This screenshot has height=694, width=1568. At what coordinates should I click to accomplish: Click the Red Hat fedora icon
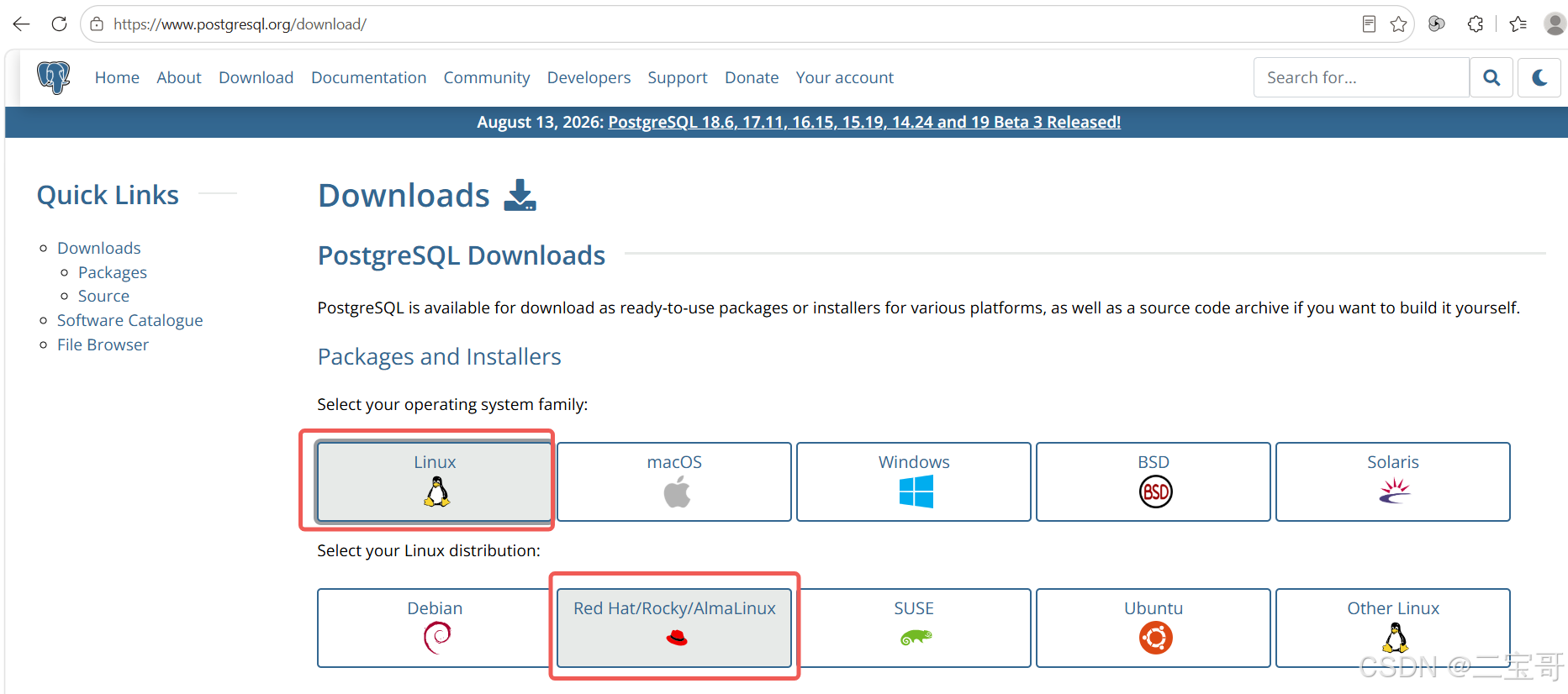[x=677, y=639]
